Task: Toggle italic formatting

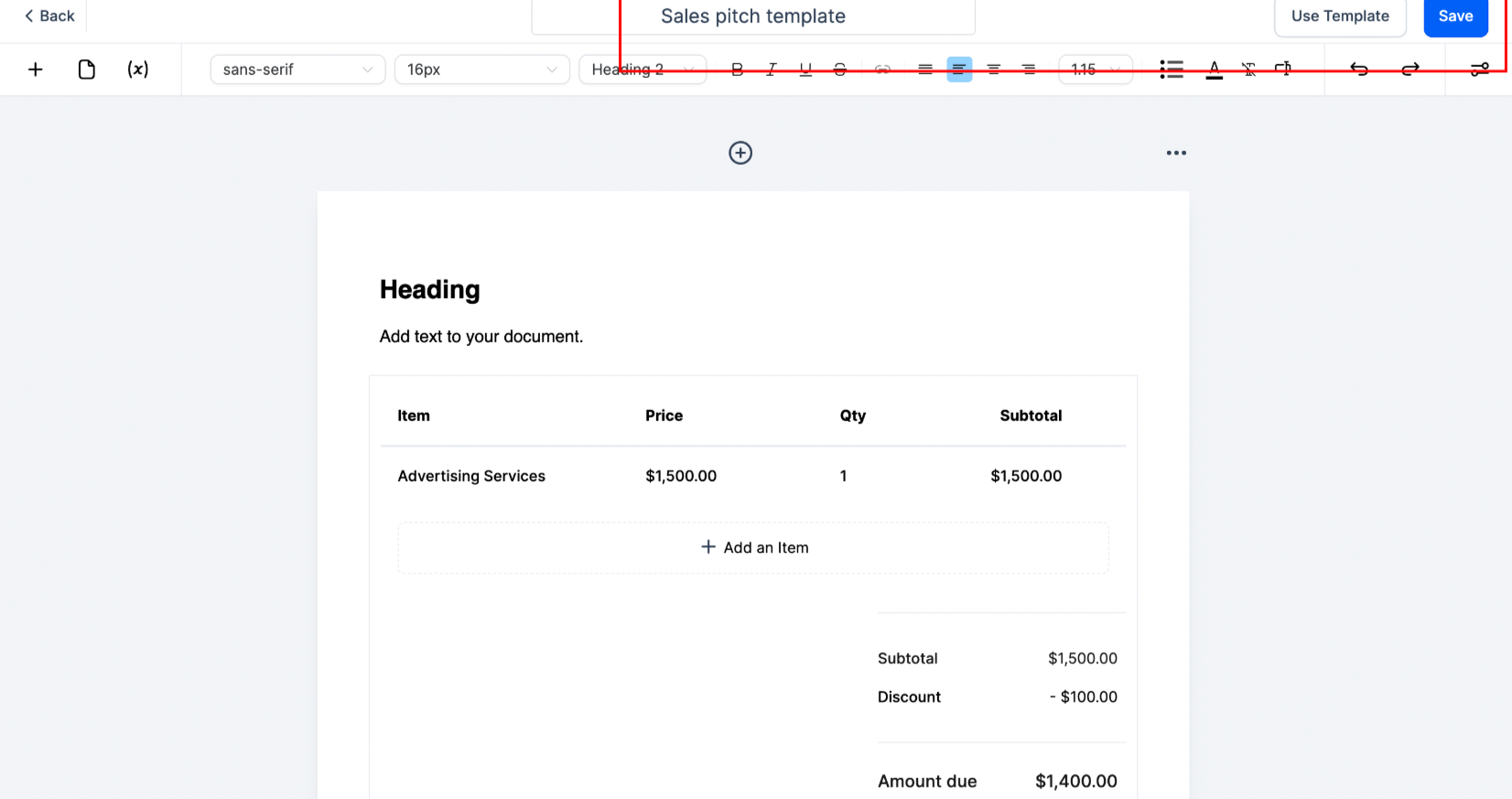Action: 772,70
